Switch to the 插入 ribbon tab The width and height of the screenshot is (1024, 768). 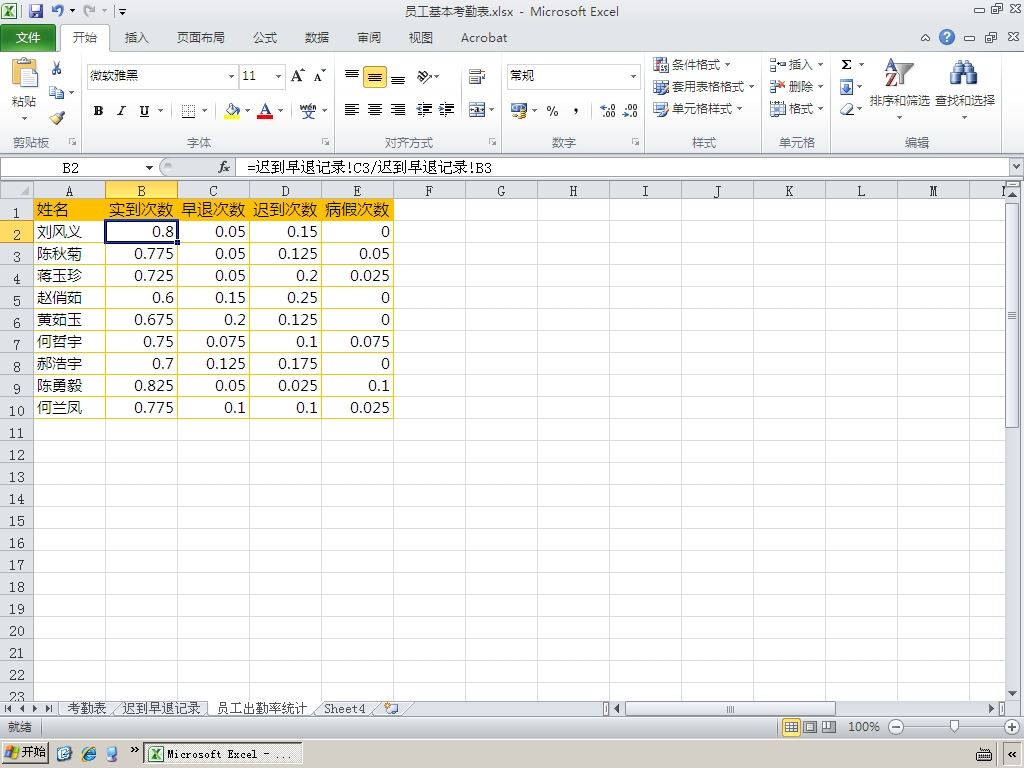136,38
